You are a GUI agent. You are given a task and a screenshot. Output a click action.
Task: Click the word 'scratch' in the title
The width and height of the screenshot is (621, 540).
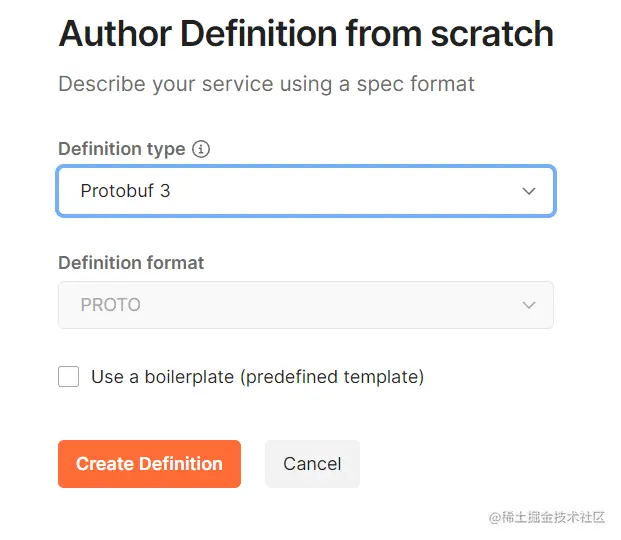click(491, 34)
